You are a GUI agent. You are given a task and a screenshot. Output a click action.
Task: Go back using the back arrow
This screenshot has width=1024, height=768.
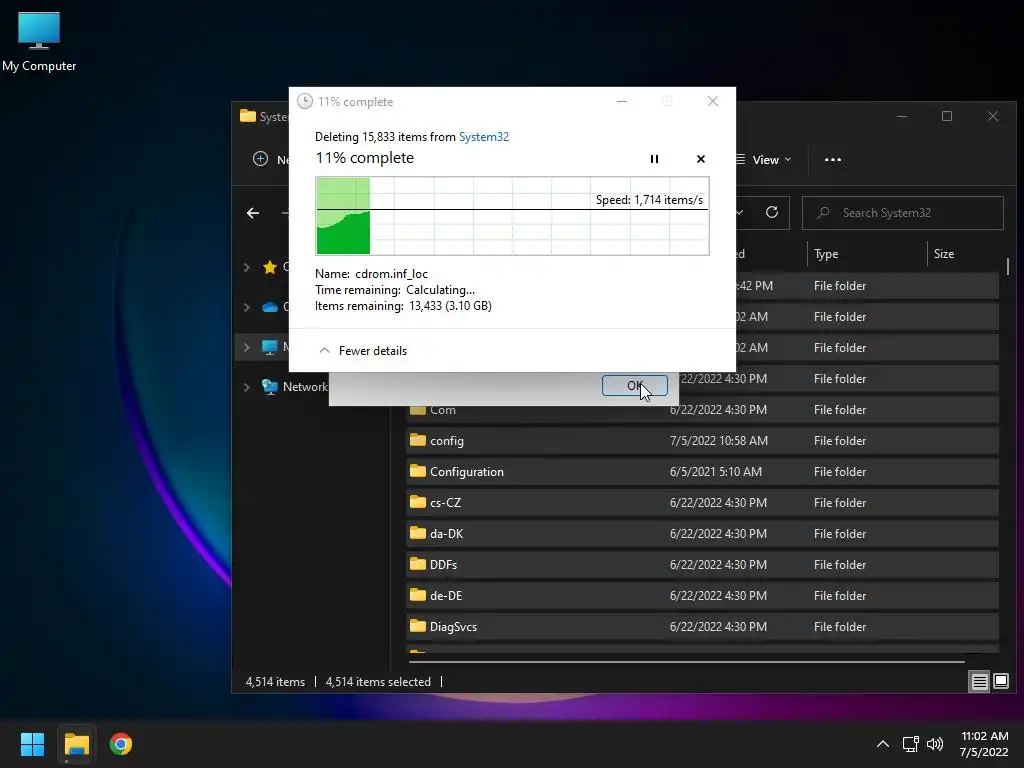click(253, 213)
